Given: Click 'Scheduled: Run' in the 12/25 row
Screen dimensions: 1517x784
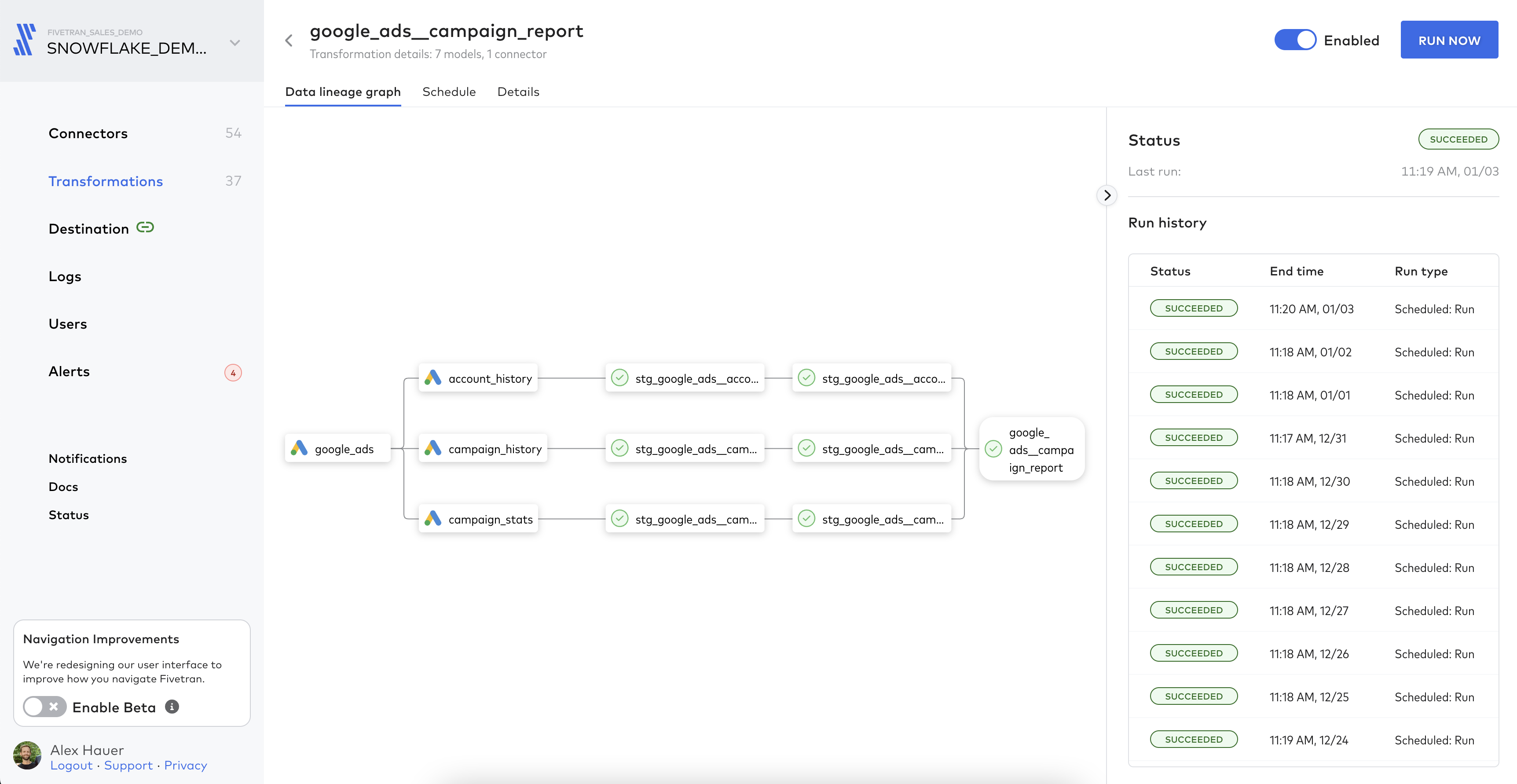Looking at the screenshot, I should (x=1434, y=697).
